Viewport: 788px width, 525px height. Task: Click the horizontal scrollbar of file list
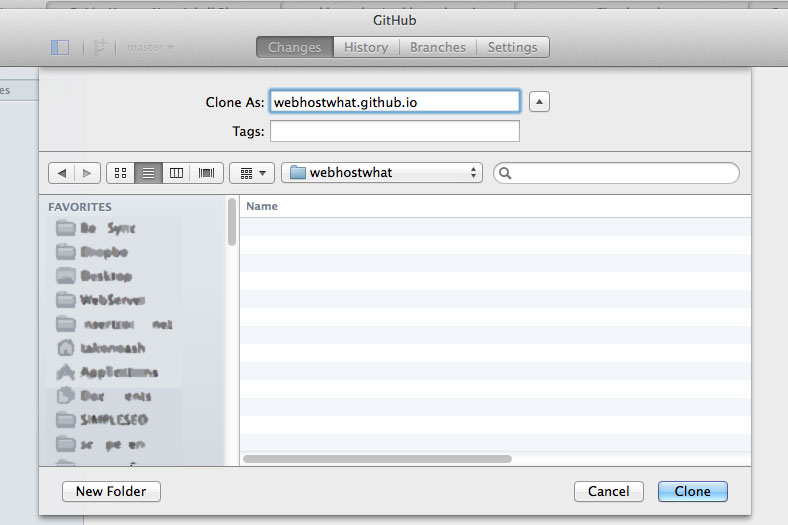377,459
